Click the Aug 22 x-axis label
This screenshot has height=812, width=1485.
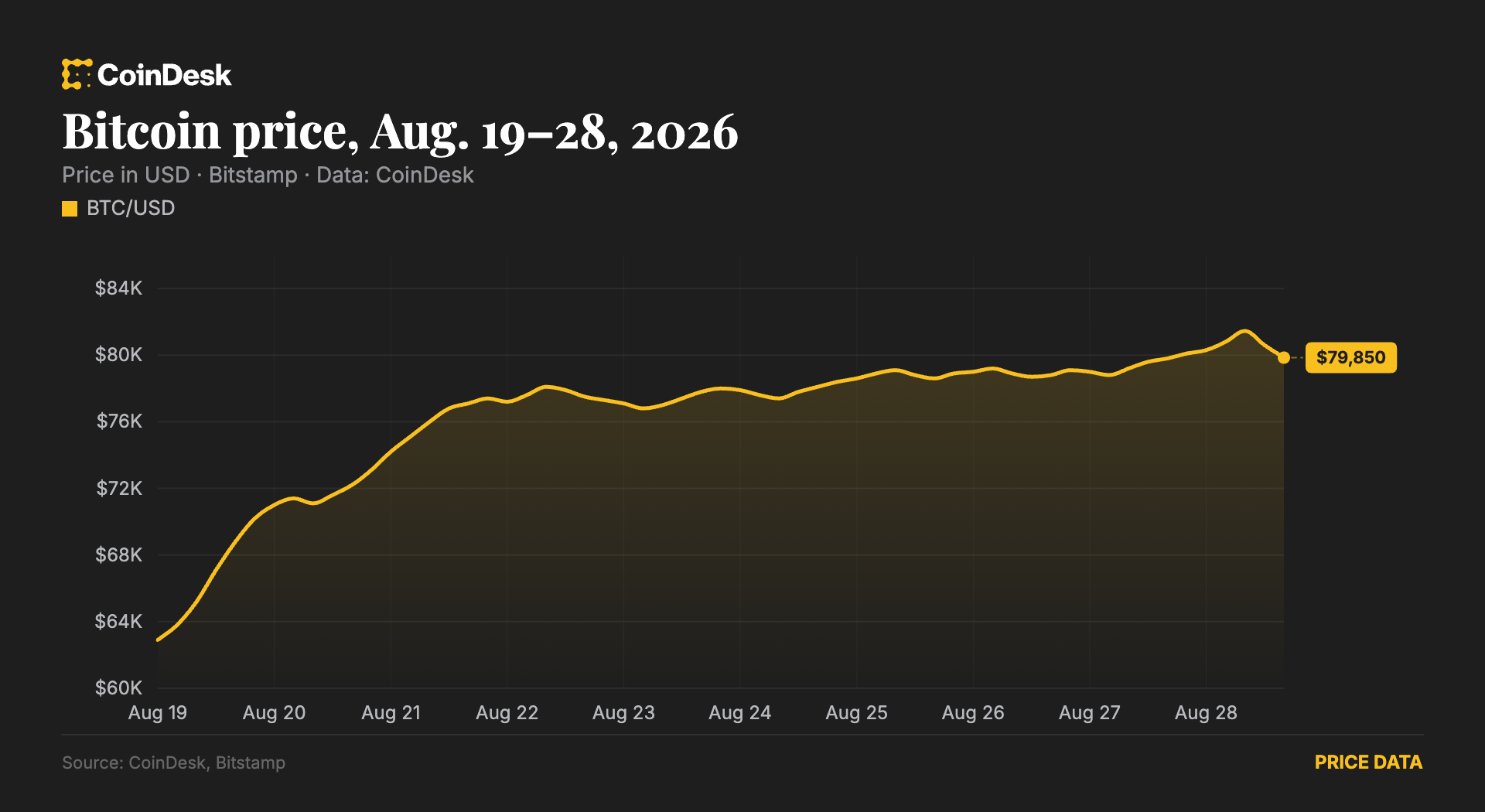507,713
